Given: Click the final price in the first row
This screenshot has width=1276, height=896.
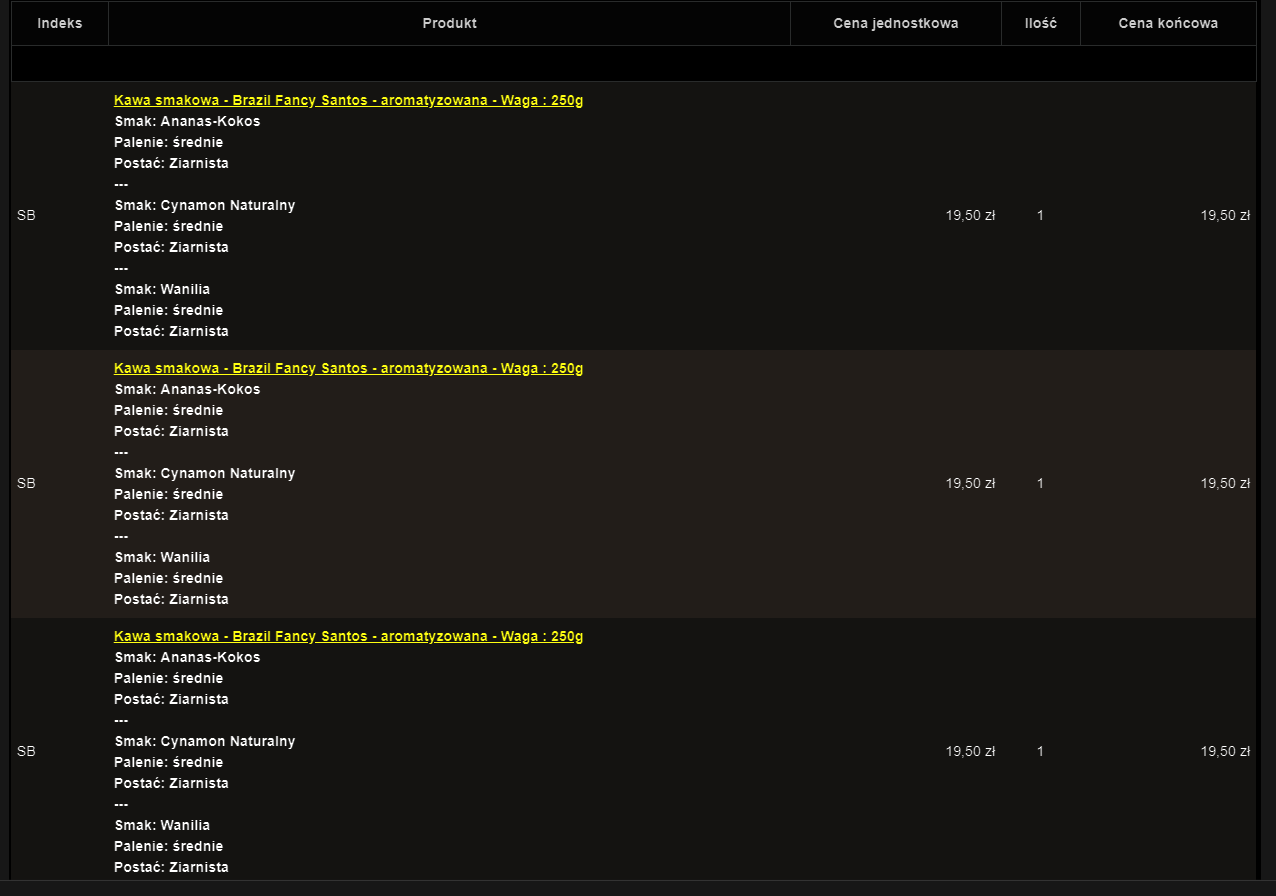Looking at the screenshot, I should tap(1225, 215).
